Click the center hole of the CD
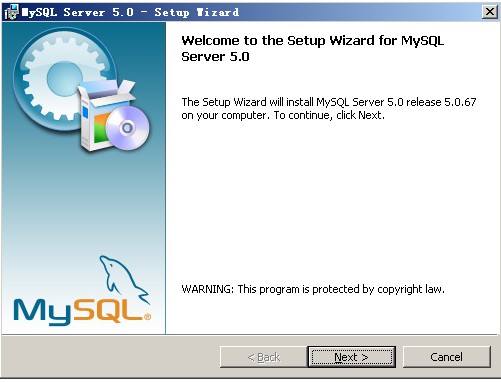Screen dimensions: 501x382 (x=127, y=128)
